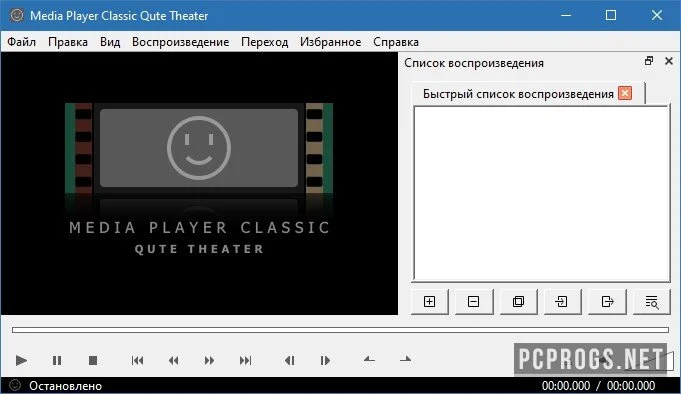Click the app smiley icon in title bar
This screenshot has height=394, width=681.
pos(17,15)
